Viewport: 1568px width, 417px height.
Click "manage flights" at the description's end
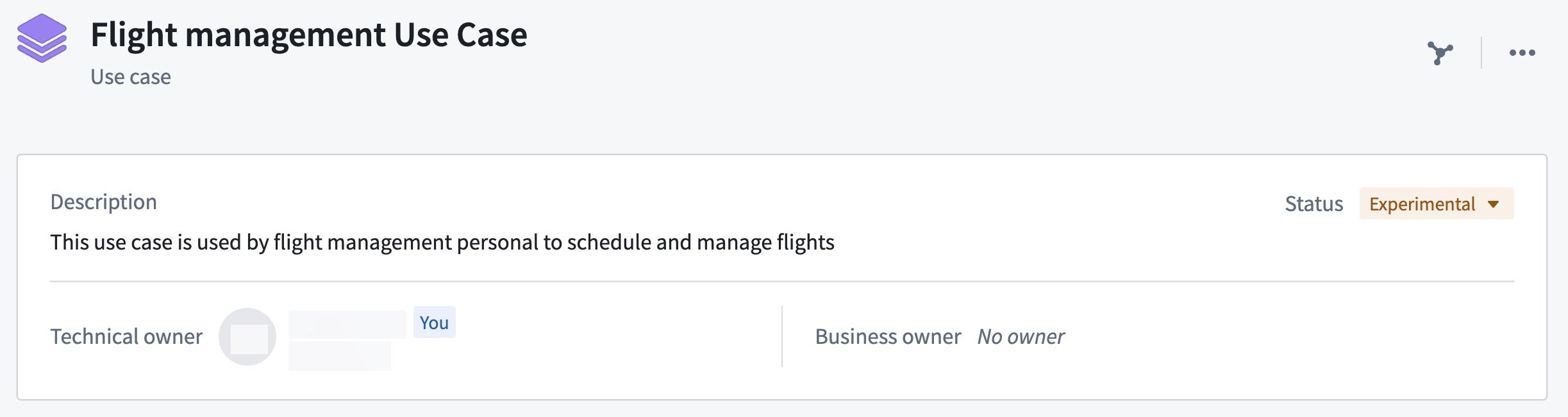[765, 243]
